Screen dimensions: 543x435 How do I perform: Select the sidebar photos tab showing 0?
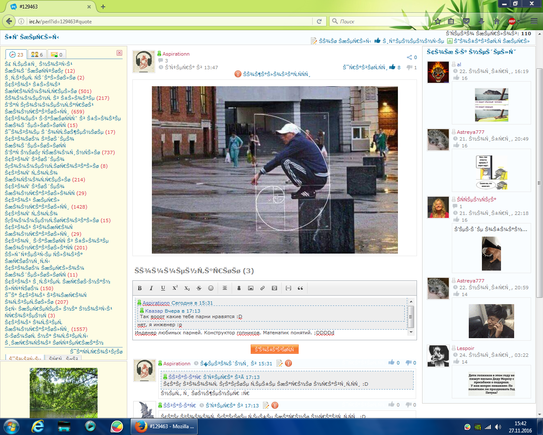tap(56, 54)
